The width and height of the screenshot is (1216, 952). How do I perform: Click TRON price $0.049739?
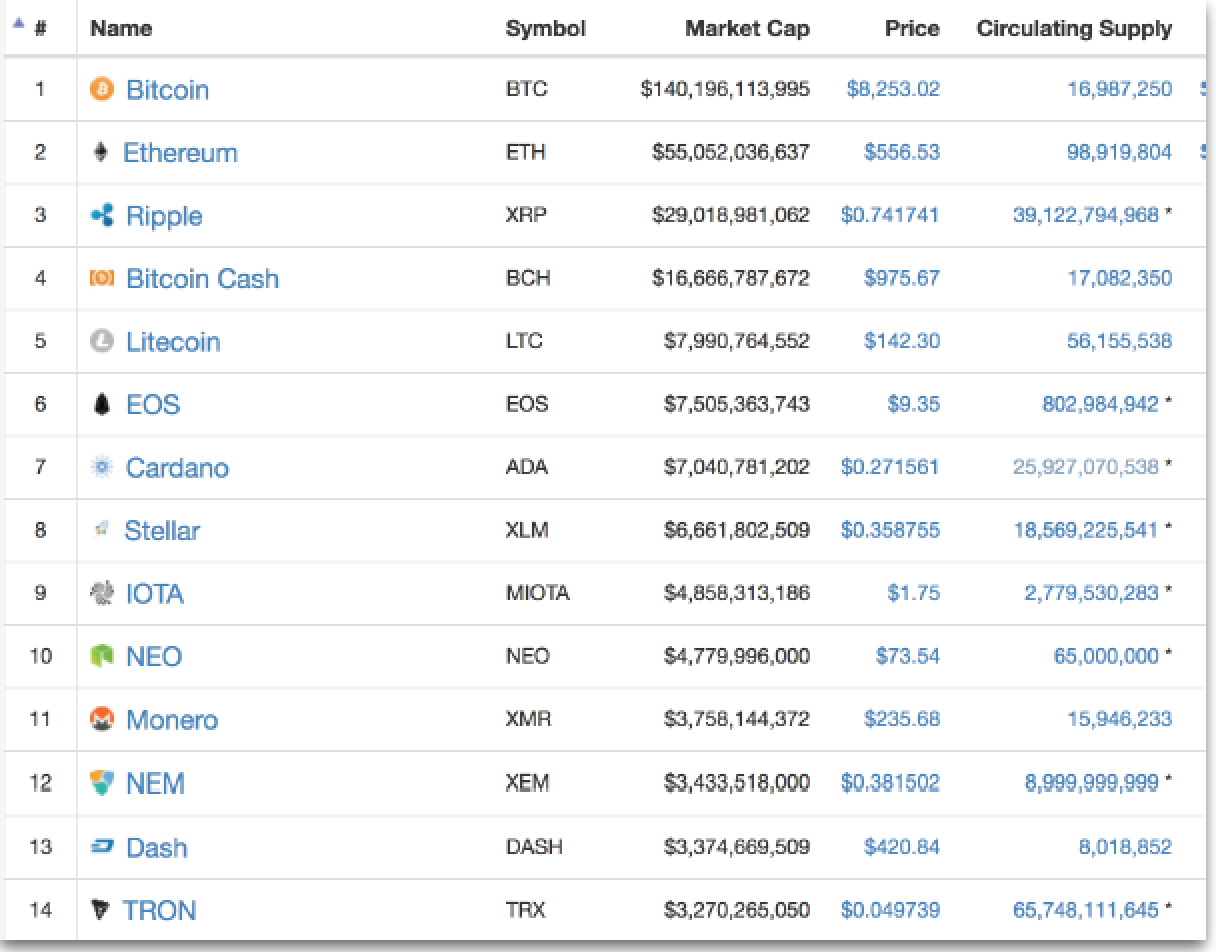pos(890,910)
